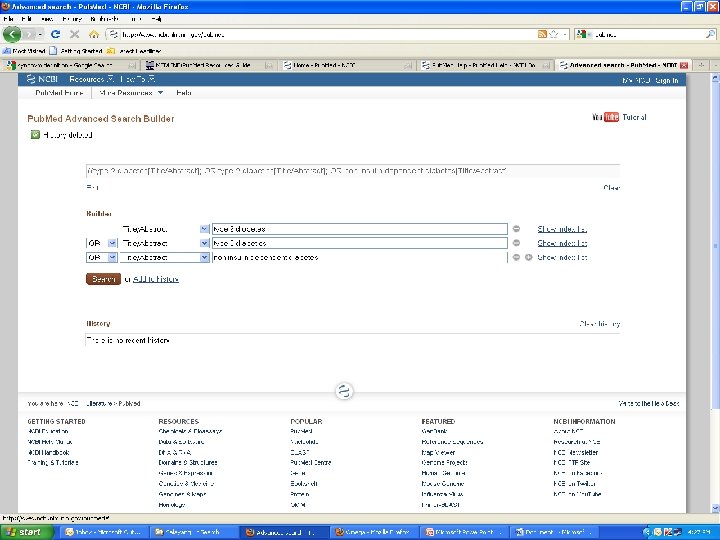Focus the first builder term input field
720x540 pixels.
[360, 229]
